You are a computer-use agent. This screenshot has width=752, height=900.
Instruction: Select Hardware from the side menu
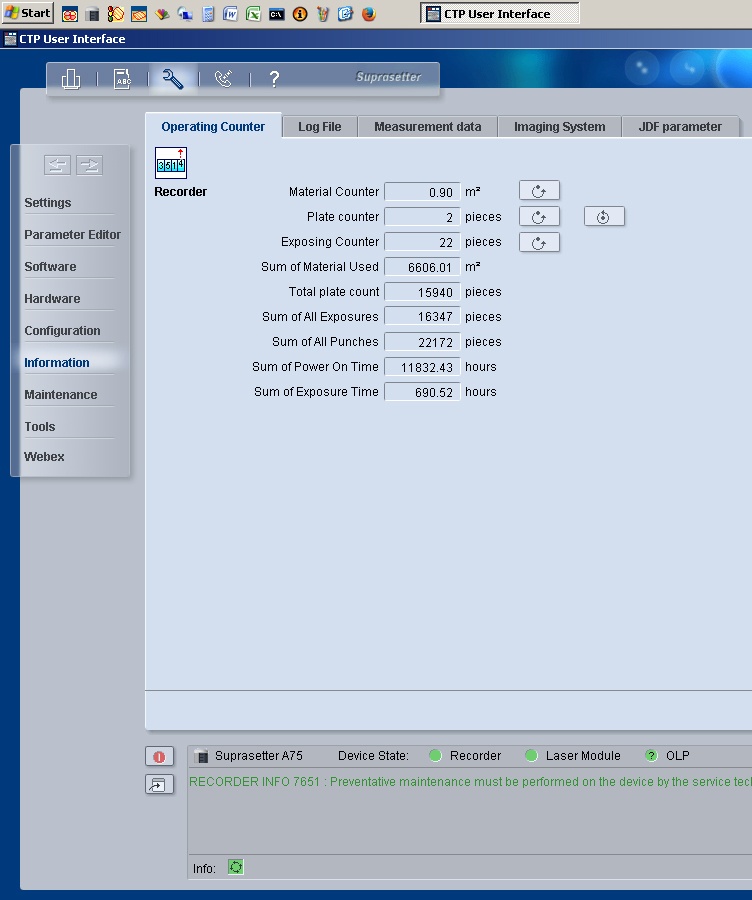coord(52,299)
